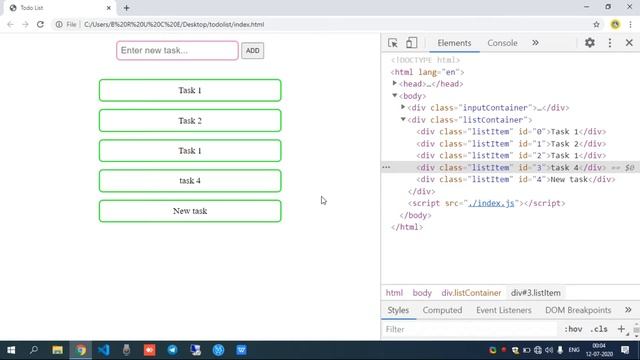
Task: Open the Windows Start menu
Action: coord(11,350)
